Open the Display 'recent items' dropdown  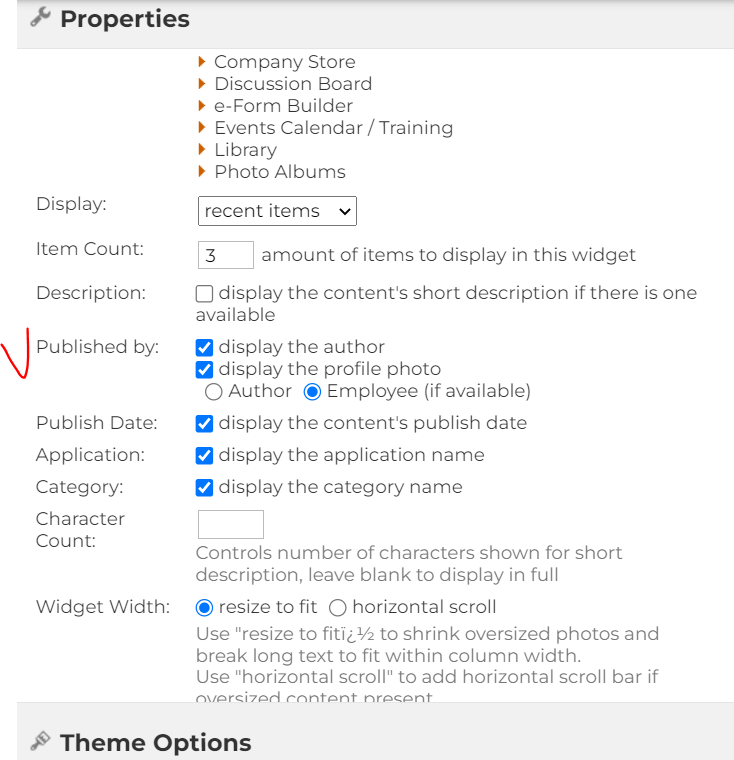tap(277, 211)
